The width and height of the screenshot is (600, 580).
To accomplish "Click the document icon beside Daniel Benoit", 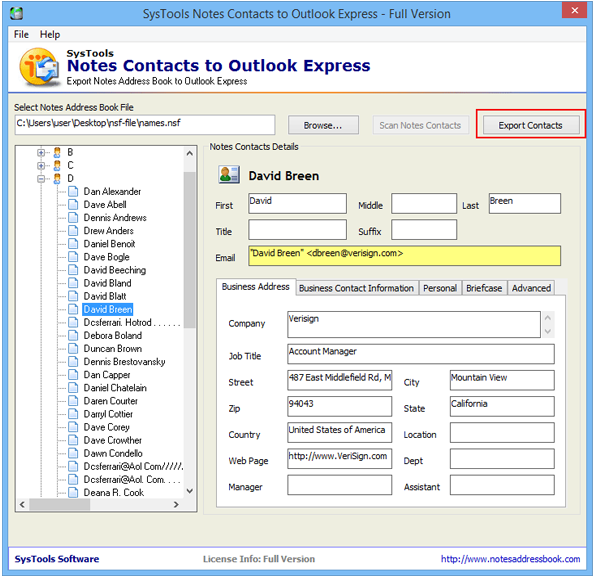I will coord(73,244).
